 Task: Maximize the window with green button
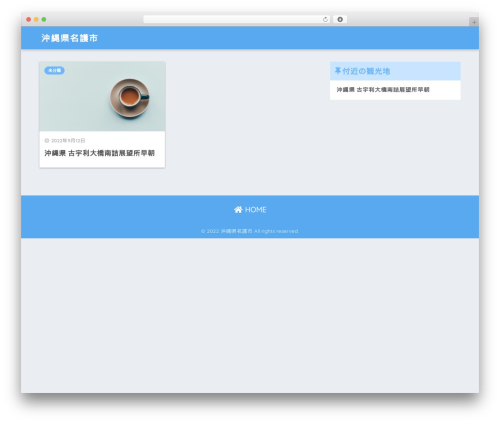[44, 20]
